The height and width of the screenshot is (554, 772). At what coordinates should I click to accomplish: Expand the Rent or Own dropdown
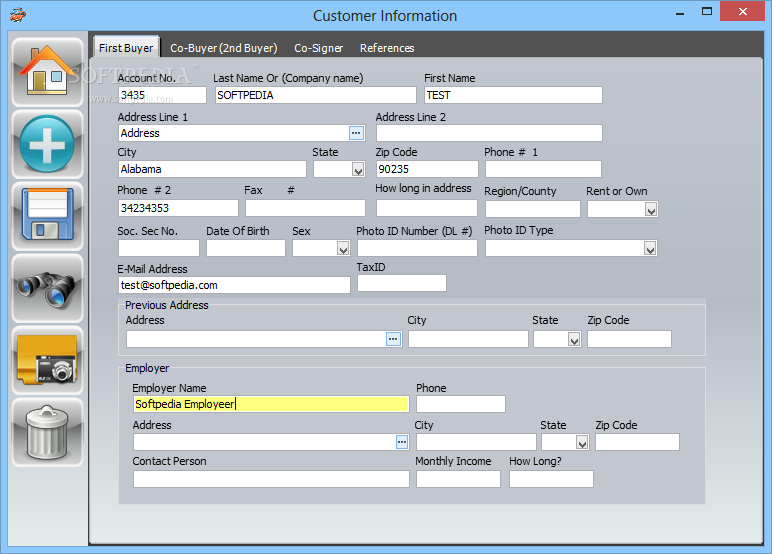click(651, 210)
